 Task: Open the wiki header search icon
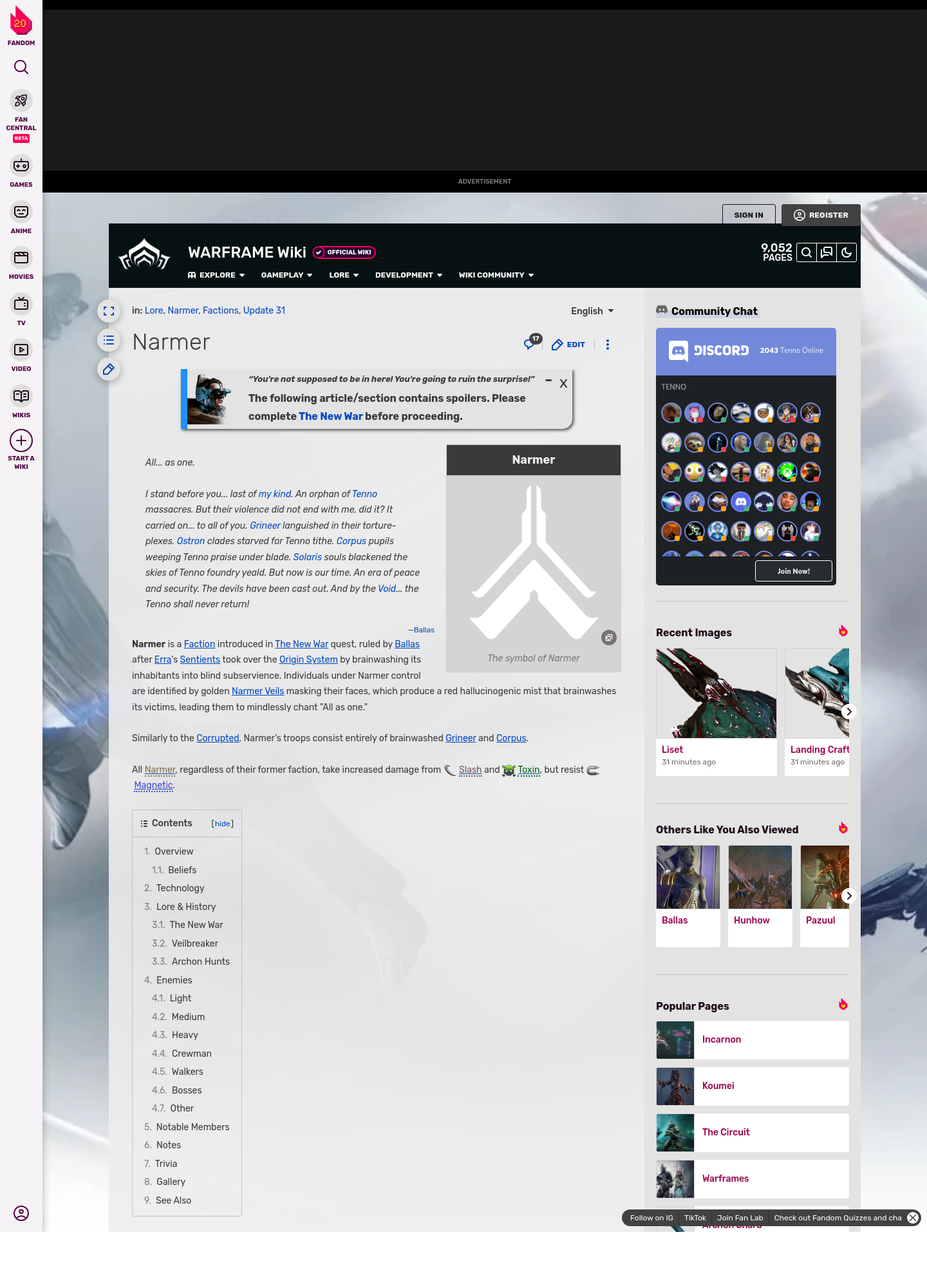(807, 252)
